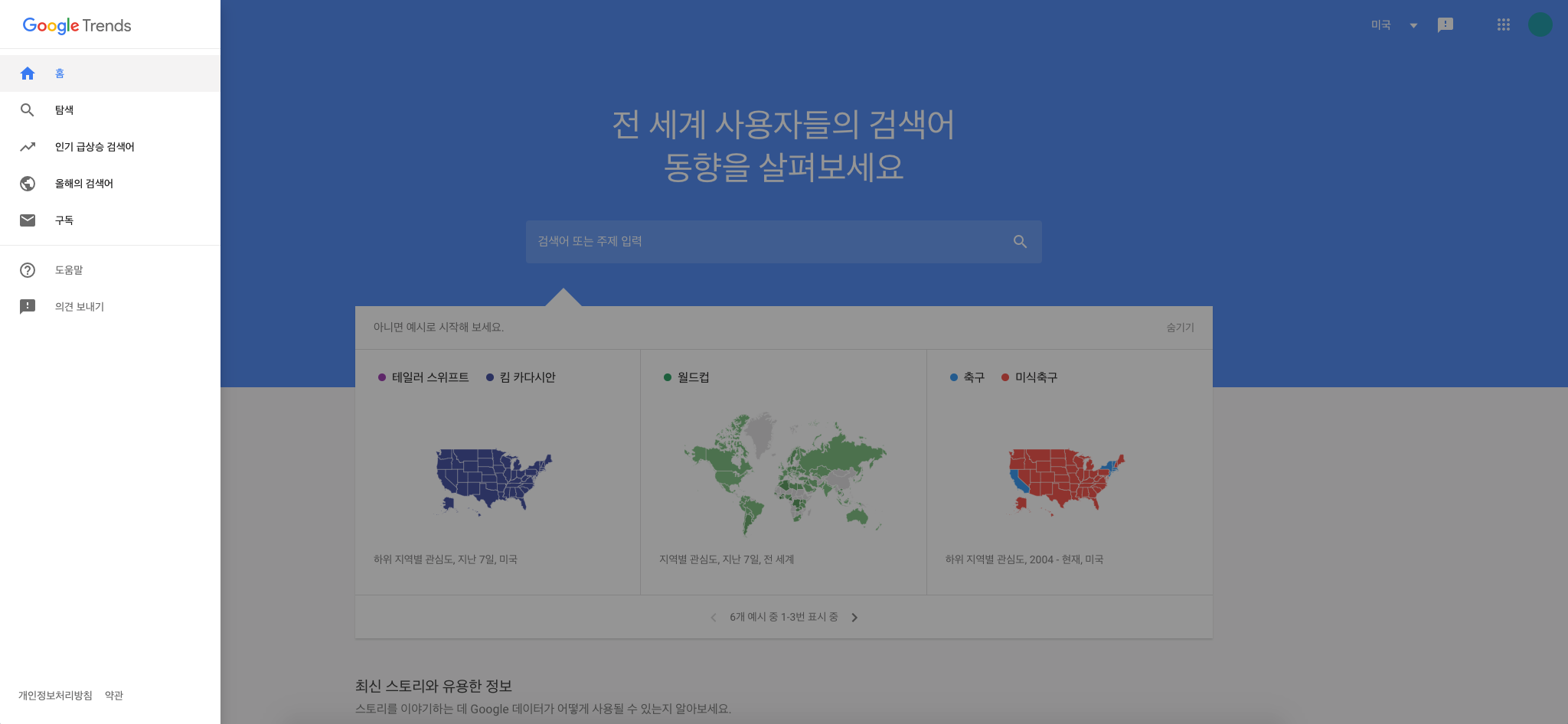
Task: Open 탐색 menu item
Action: point(110,110)
